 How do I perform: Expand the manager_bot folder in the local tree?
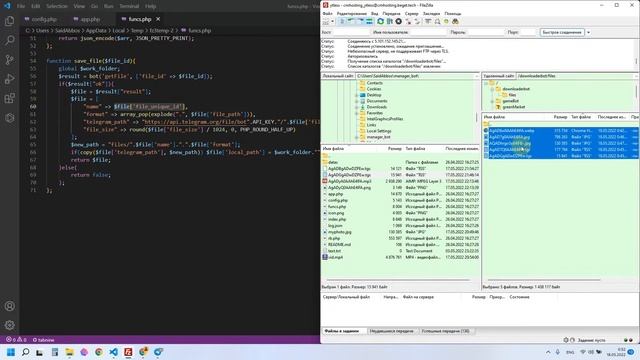pyautogui.click(x=356, y=137)
